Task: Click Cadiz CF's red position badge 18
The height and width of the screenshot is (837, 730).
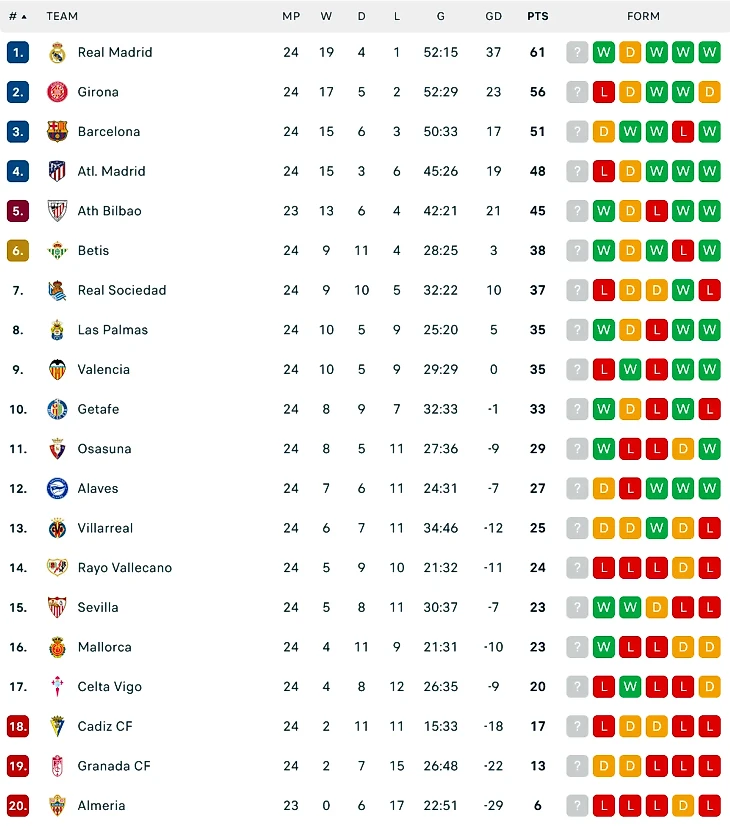Action: [18, 727]
